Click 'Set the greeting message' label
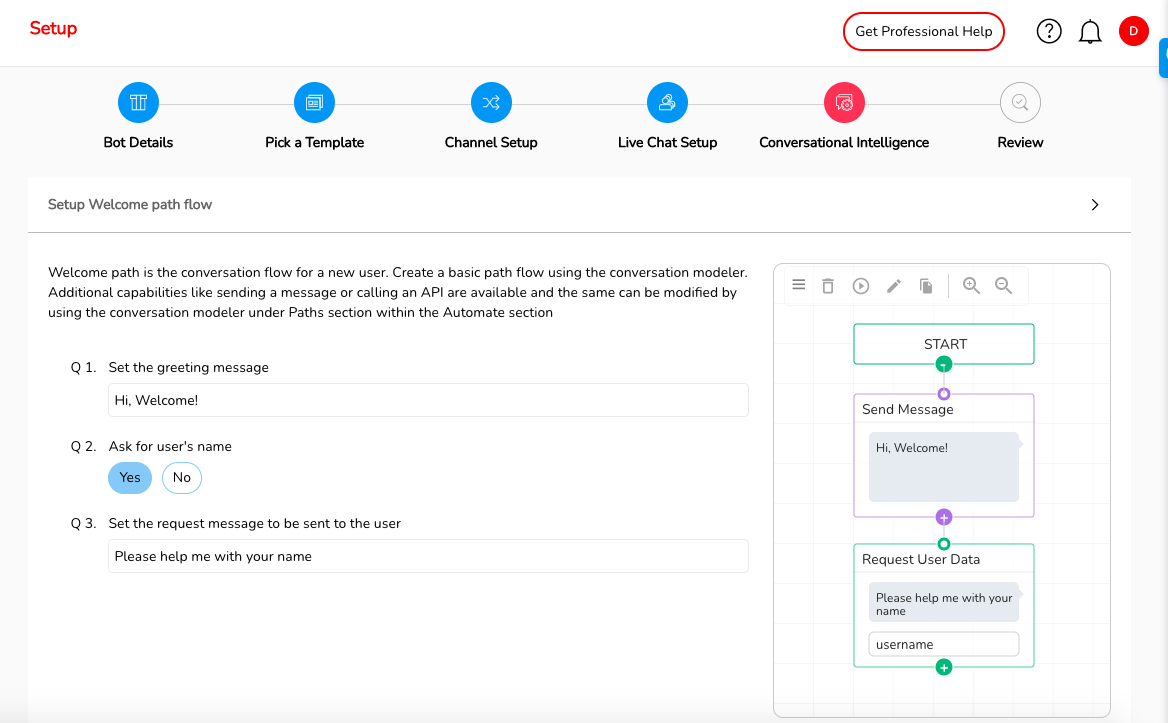The width and height of the screenshot is (1168, 723). (x=188, y=368)
